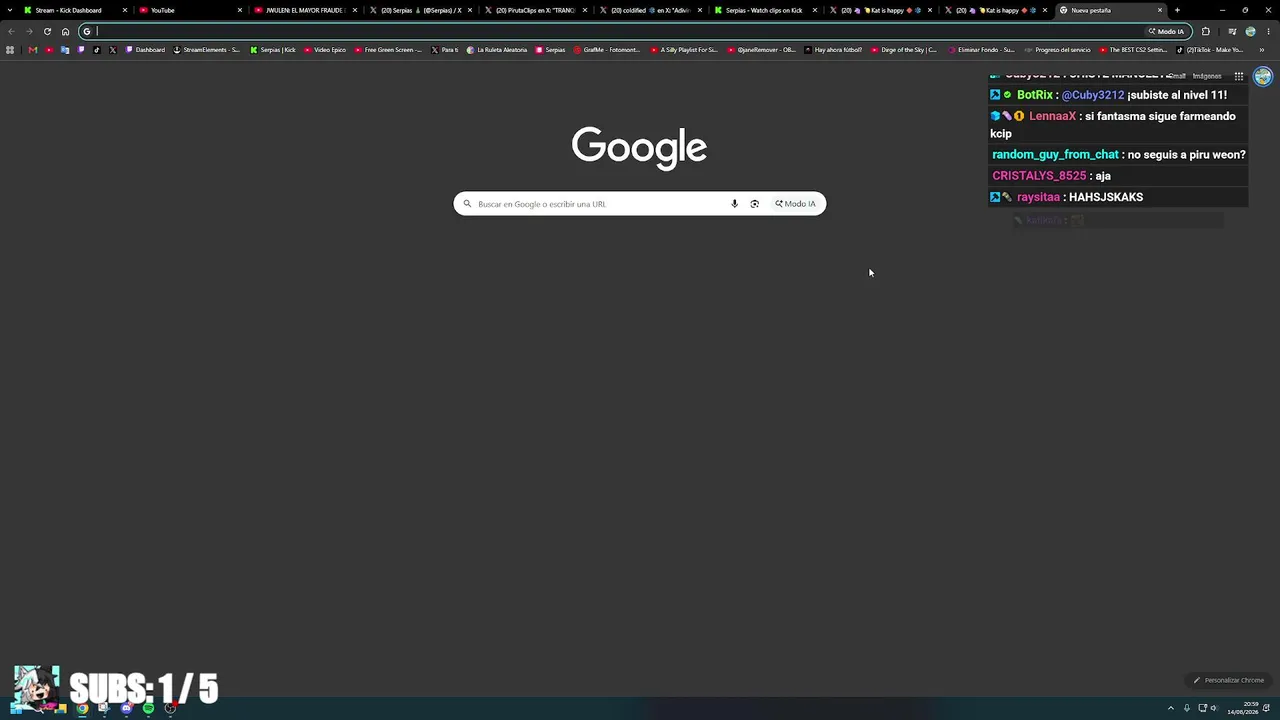Open the tab search dropdown arrow
This screenshot has height=720, width=1280.
point(12,10)
